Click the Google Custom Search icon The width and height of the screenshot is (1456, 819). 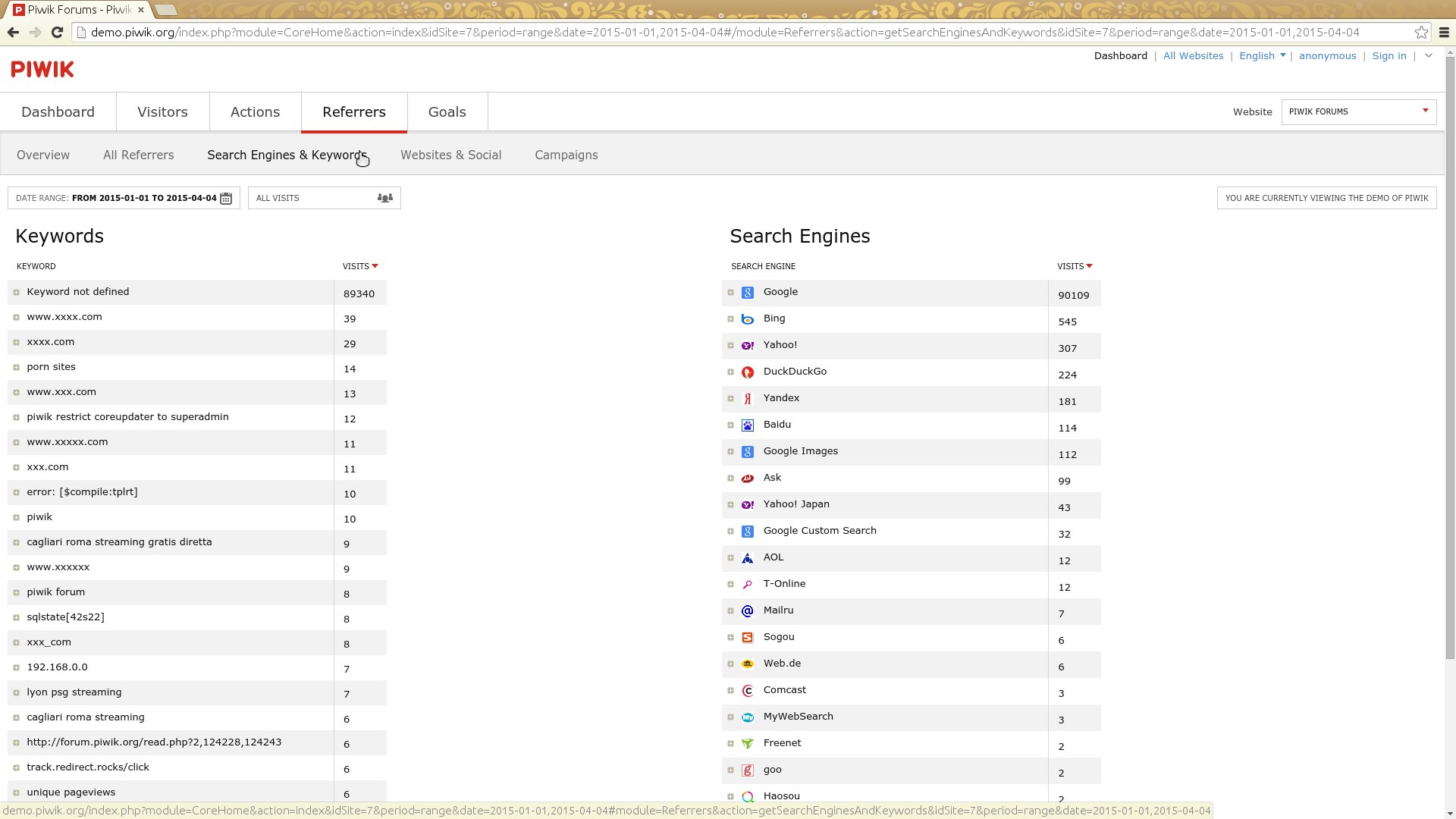[x=747, y=532]
